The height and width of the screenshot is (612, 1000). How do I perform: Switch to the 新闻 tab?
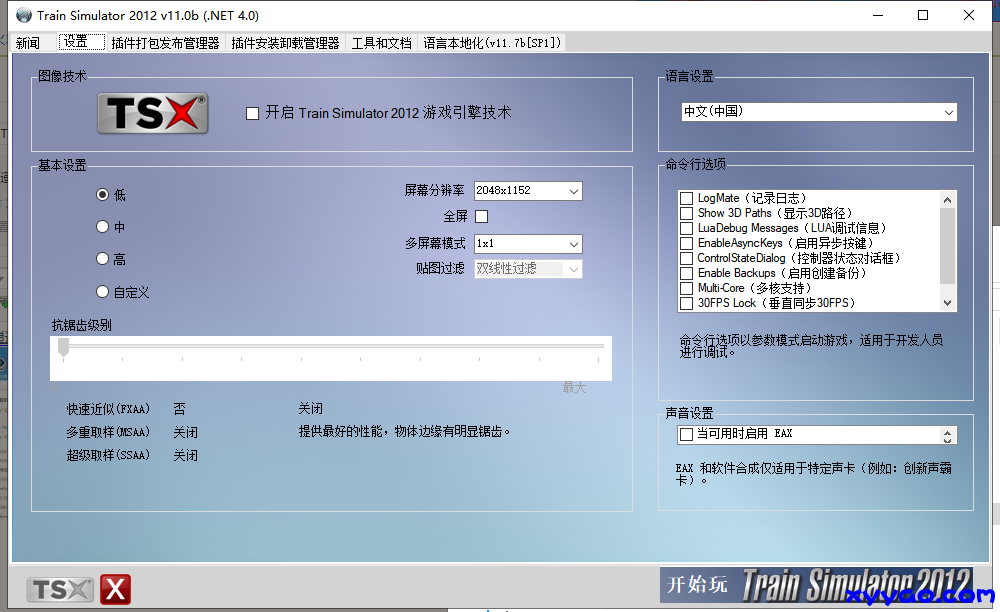pos(28,43)
